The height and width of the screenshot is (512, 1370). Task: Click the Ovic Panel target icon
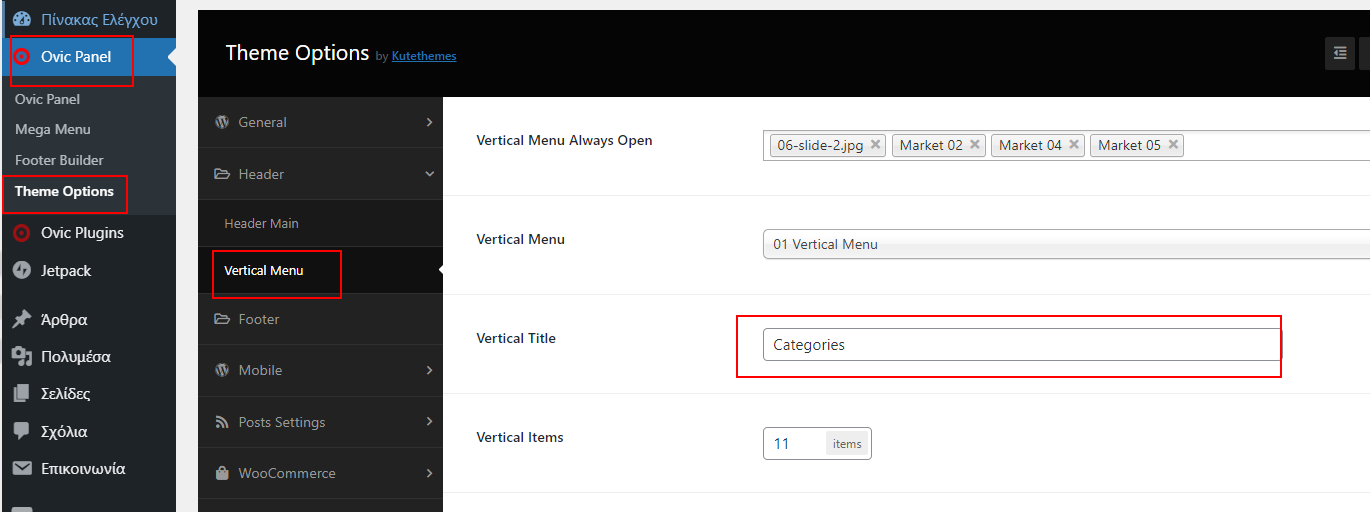point(22,57)
